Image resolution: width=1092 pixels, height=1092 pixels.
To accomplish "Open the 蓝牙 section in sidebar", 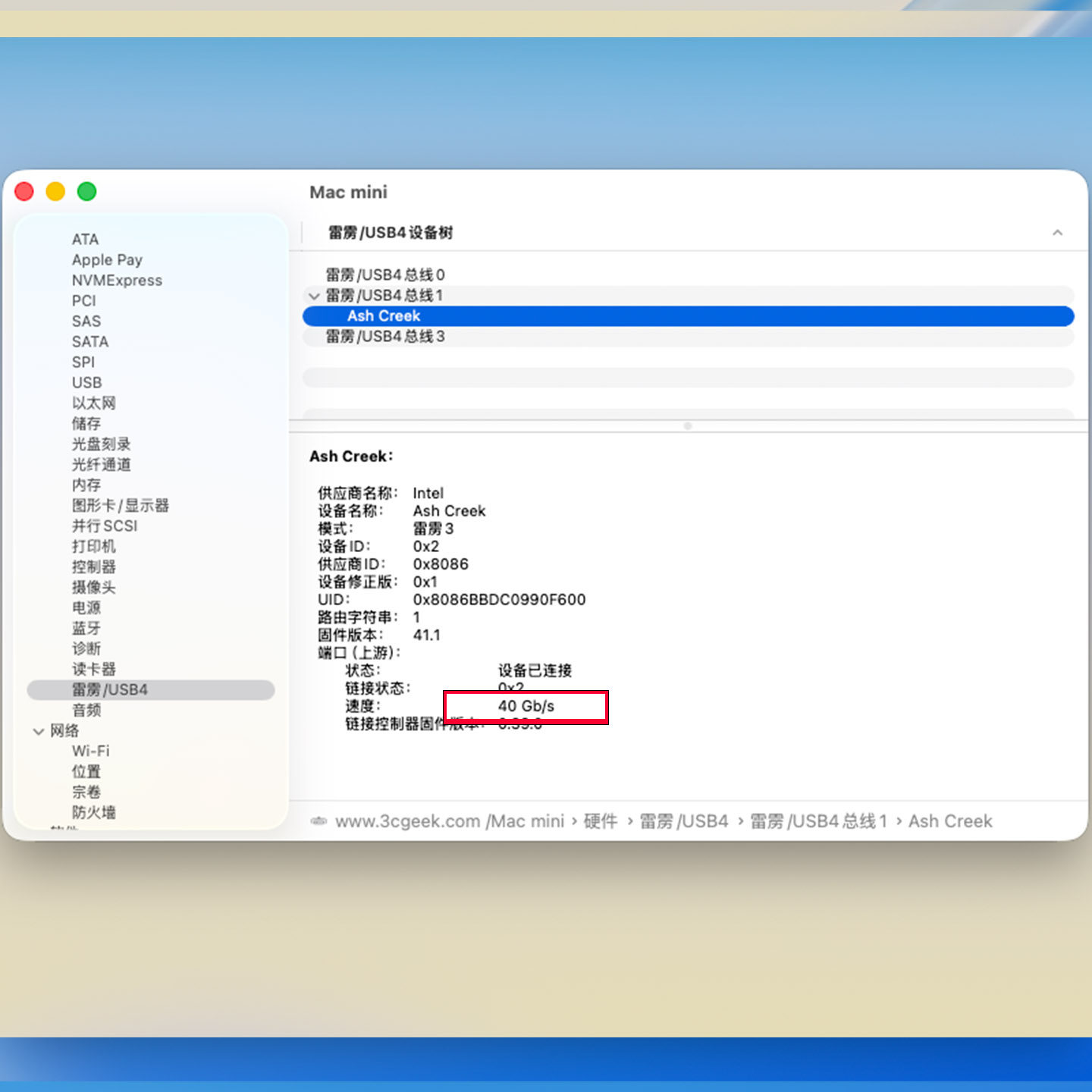I will click(87, 628).
